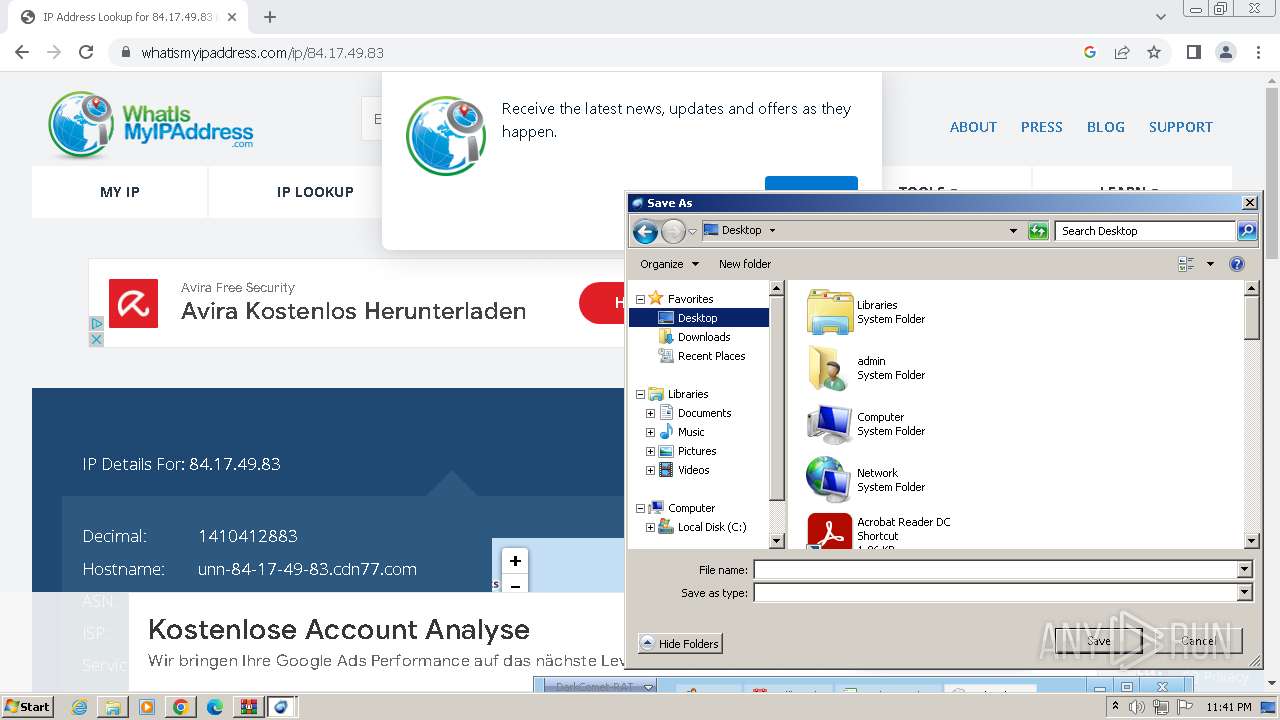Expand the Videos library

click(650, 470)
